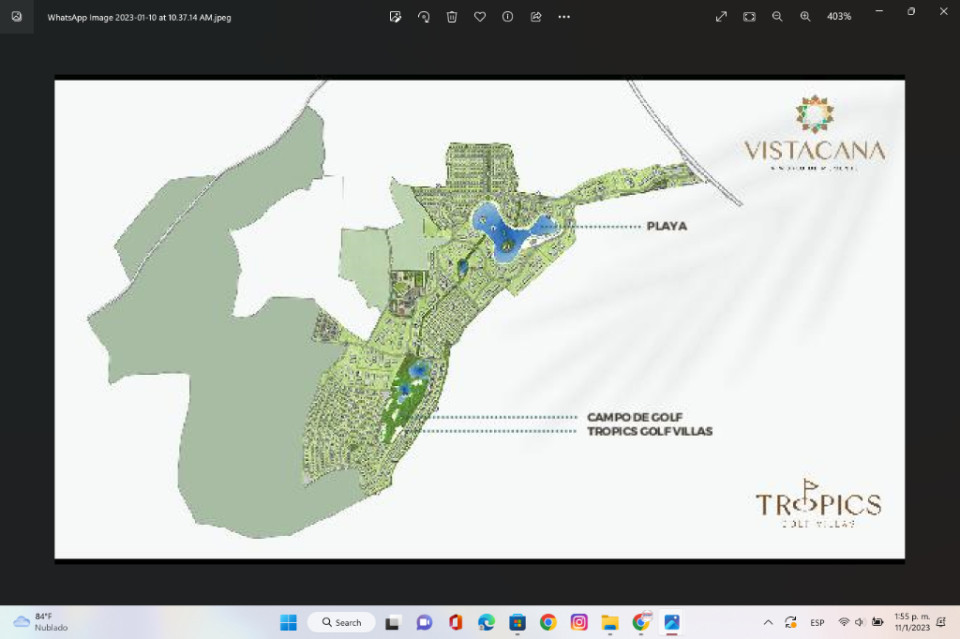Expand the hidden system tray icons chevron
Screen dimensions: 960x639
coord(768,622)
